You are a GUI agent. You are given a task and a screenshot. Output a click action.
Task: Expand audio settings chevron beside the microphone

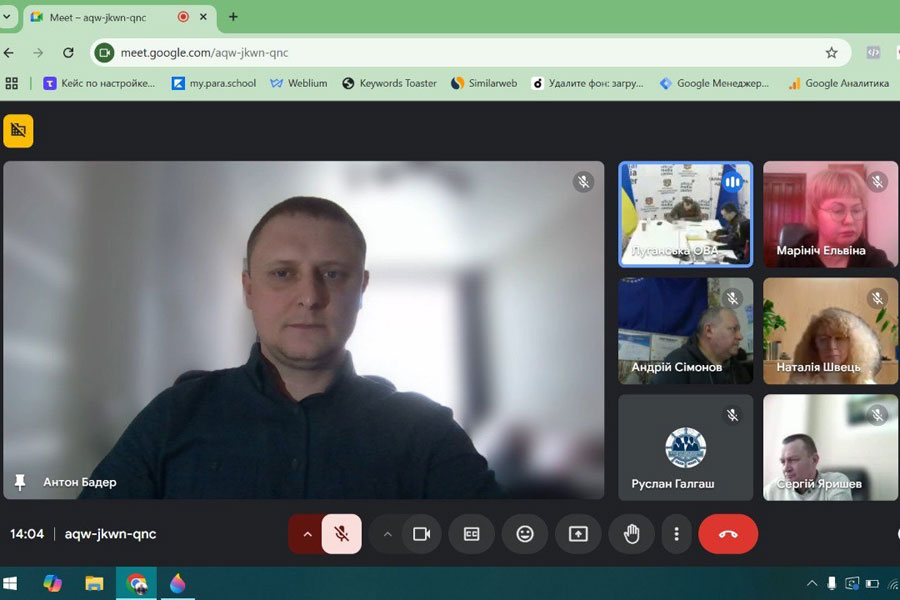tap(307, 534)
